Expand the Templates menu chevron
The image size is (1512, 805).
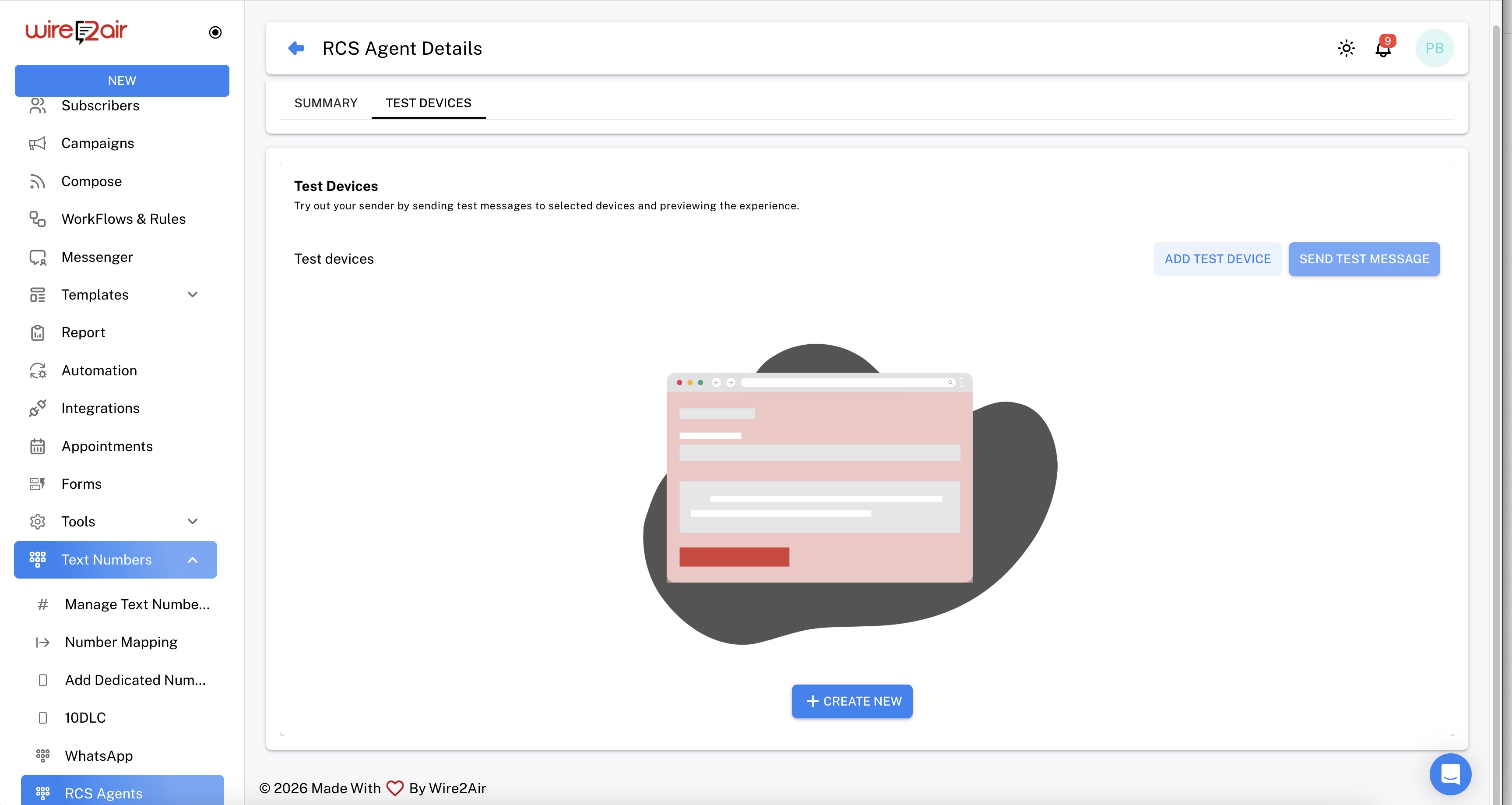pos(193,295)
